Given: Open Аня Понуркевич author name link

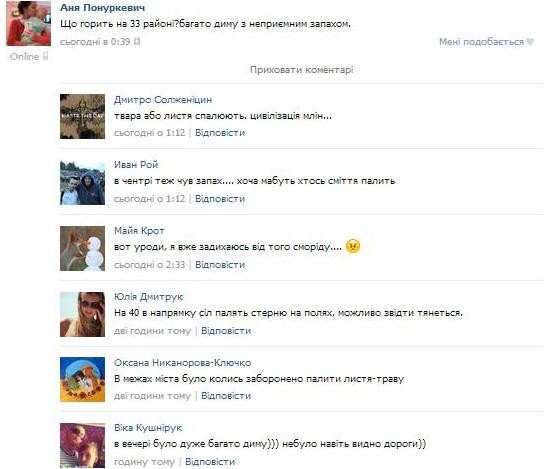Looking at the screenshot, I should 103,7.
